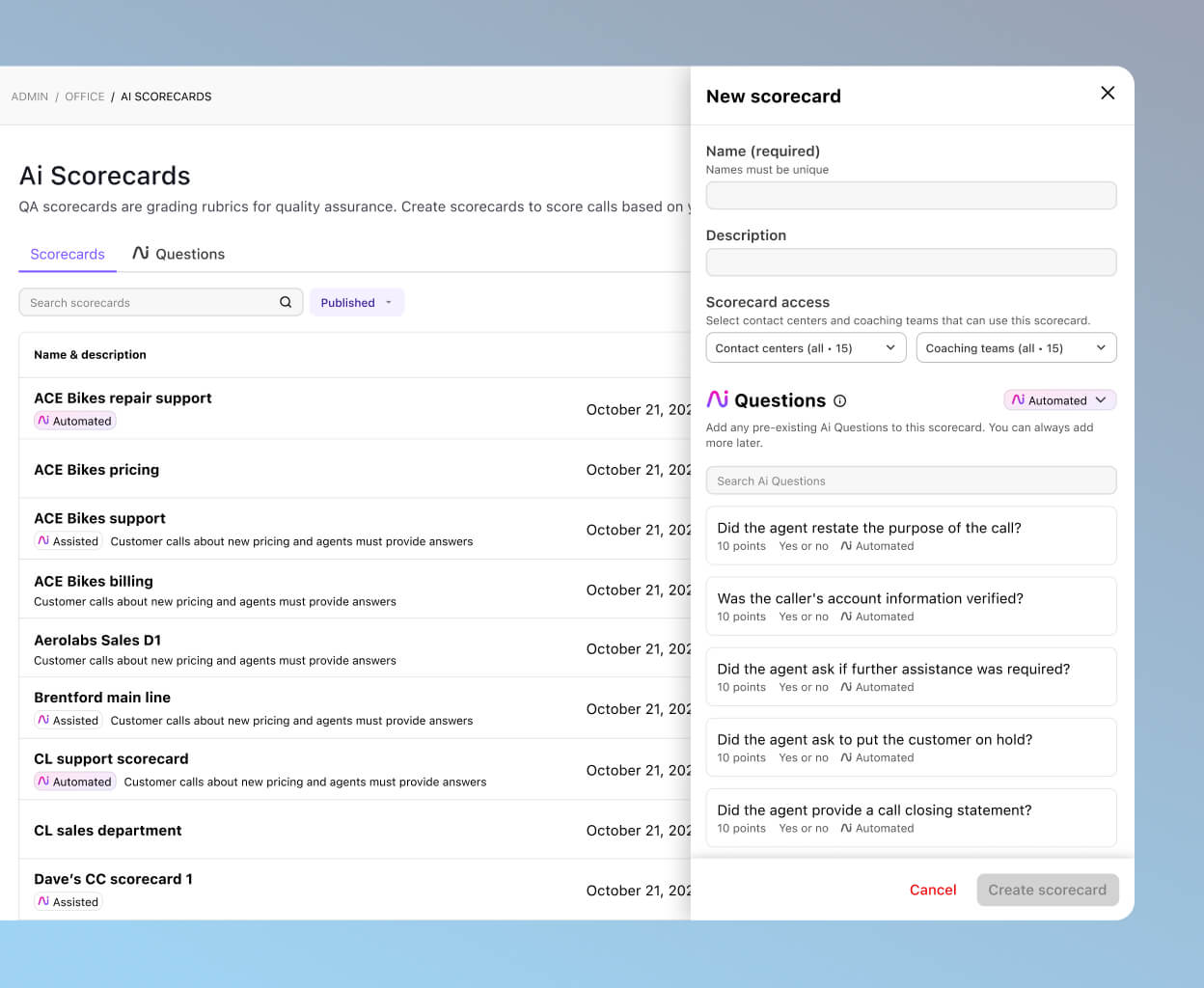Open the info tooltip next to Questions heading
Screen dimensions: 1204x988
[840, 400]
